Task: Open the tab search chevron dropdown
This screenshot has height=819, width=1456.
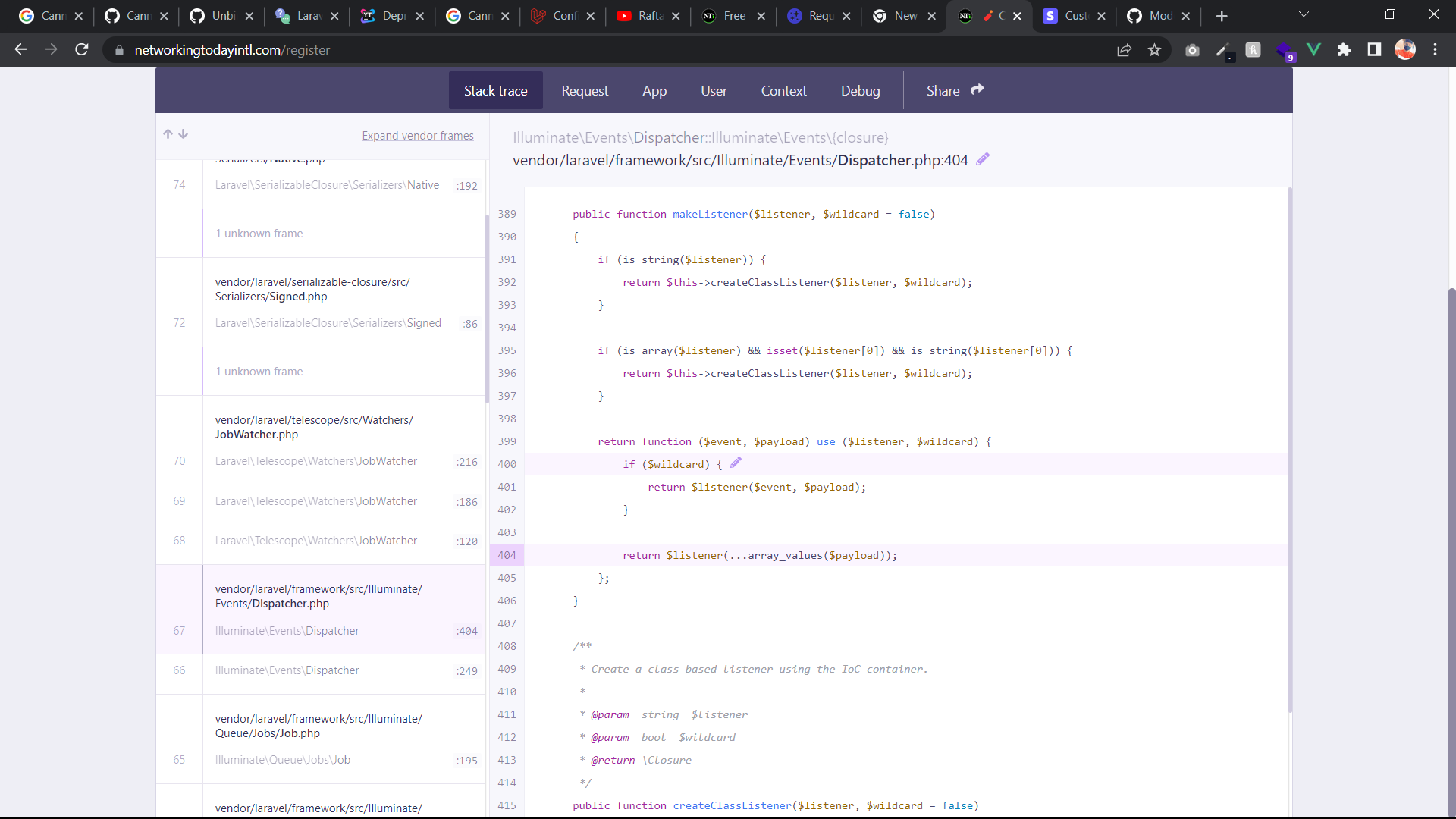Action: [x=1304, y=14]
